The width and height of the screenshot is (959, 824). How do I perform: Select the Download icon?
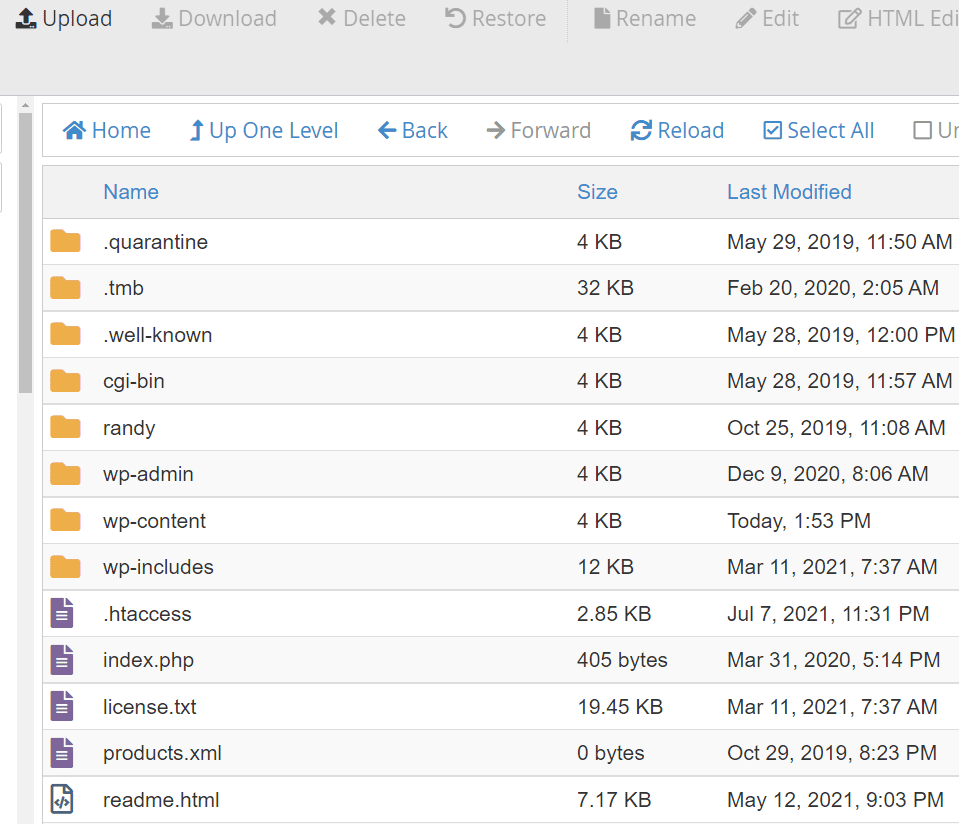pyautogui.click(x=164, y=17)
